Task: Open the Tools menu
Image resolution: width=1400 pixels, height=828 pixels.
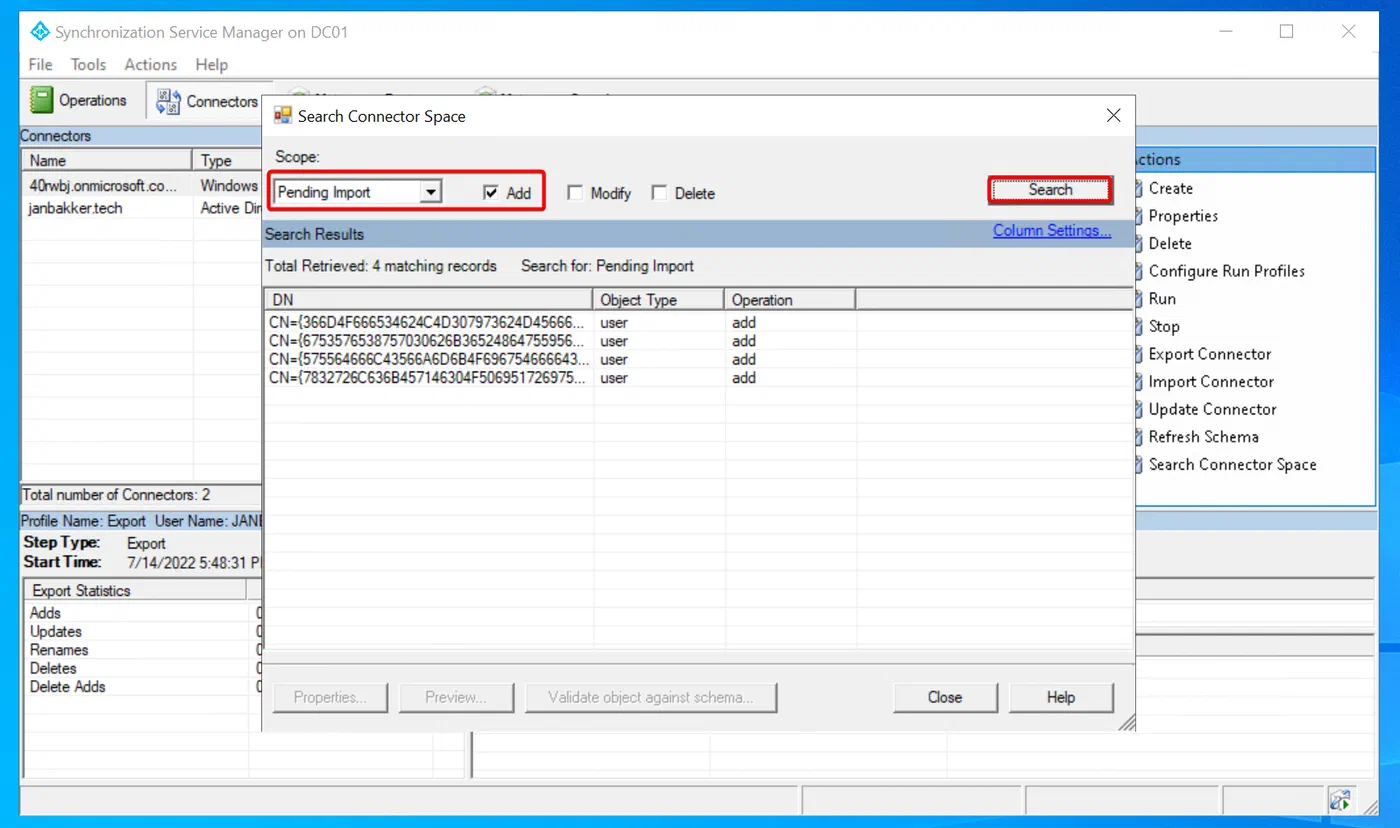Action: (88, 64)
